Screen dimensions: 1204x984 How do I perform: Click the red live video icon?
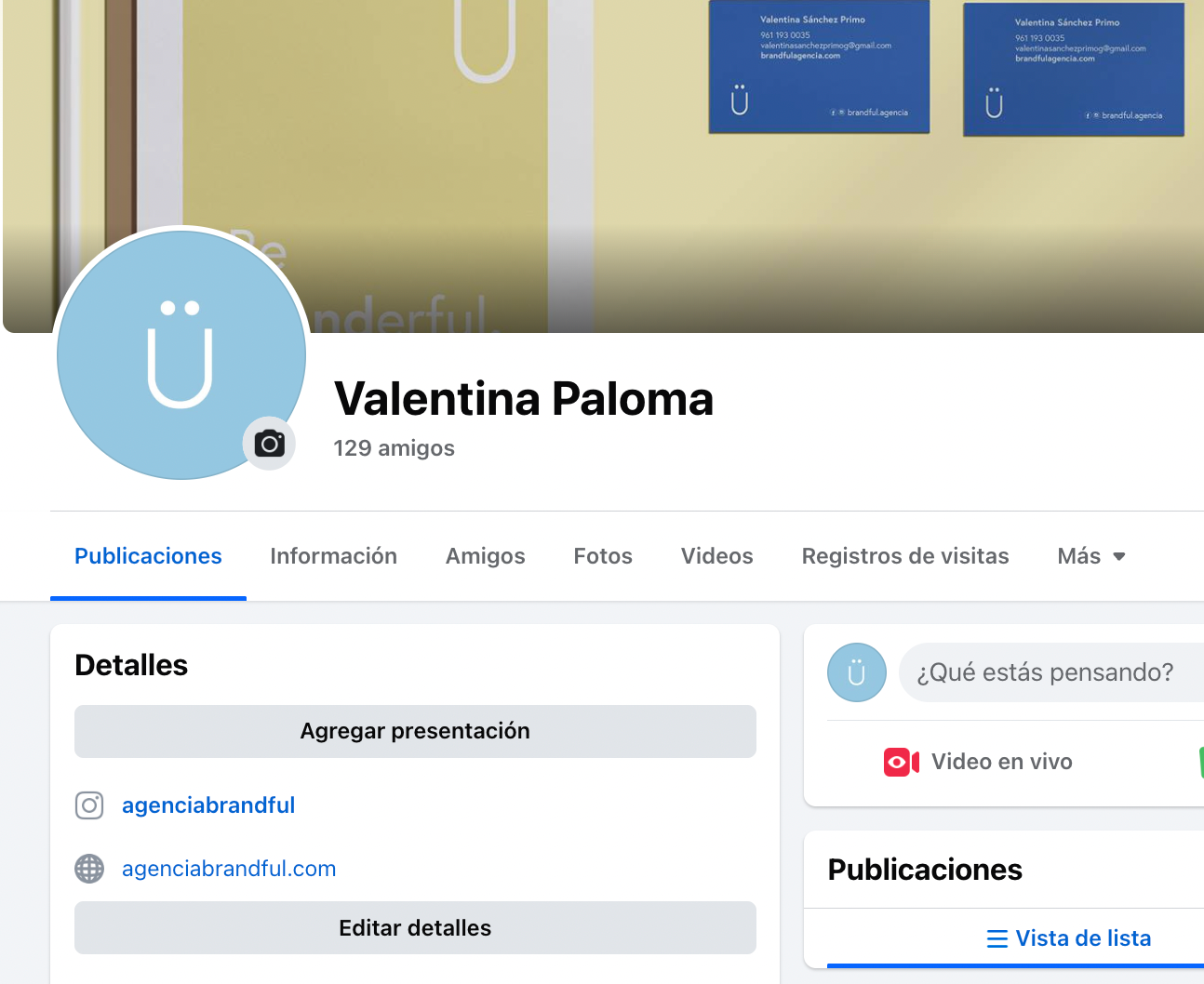902,762
